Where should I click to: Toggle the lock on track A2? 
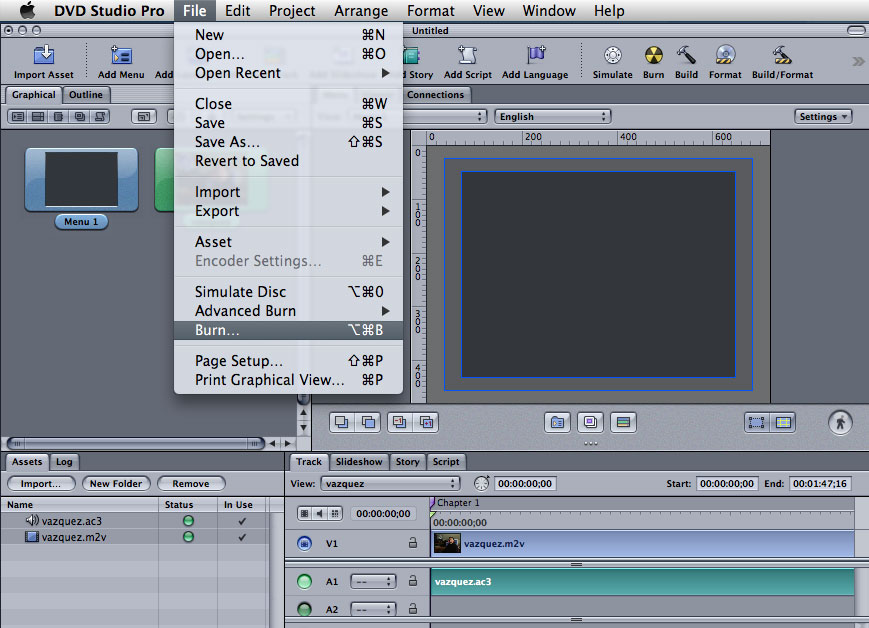coord(413,608)
